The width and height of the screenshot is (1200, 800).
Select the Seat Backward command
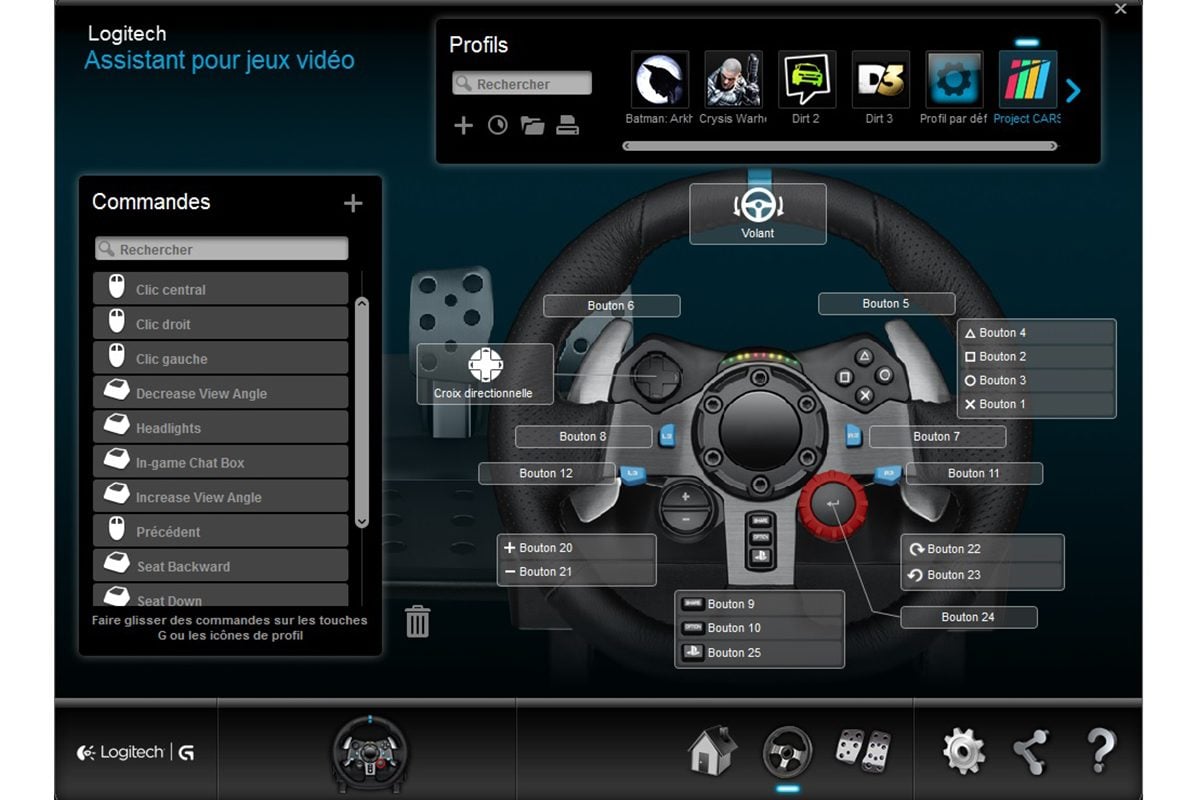(x=221, y=566)
